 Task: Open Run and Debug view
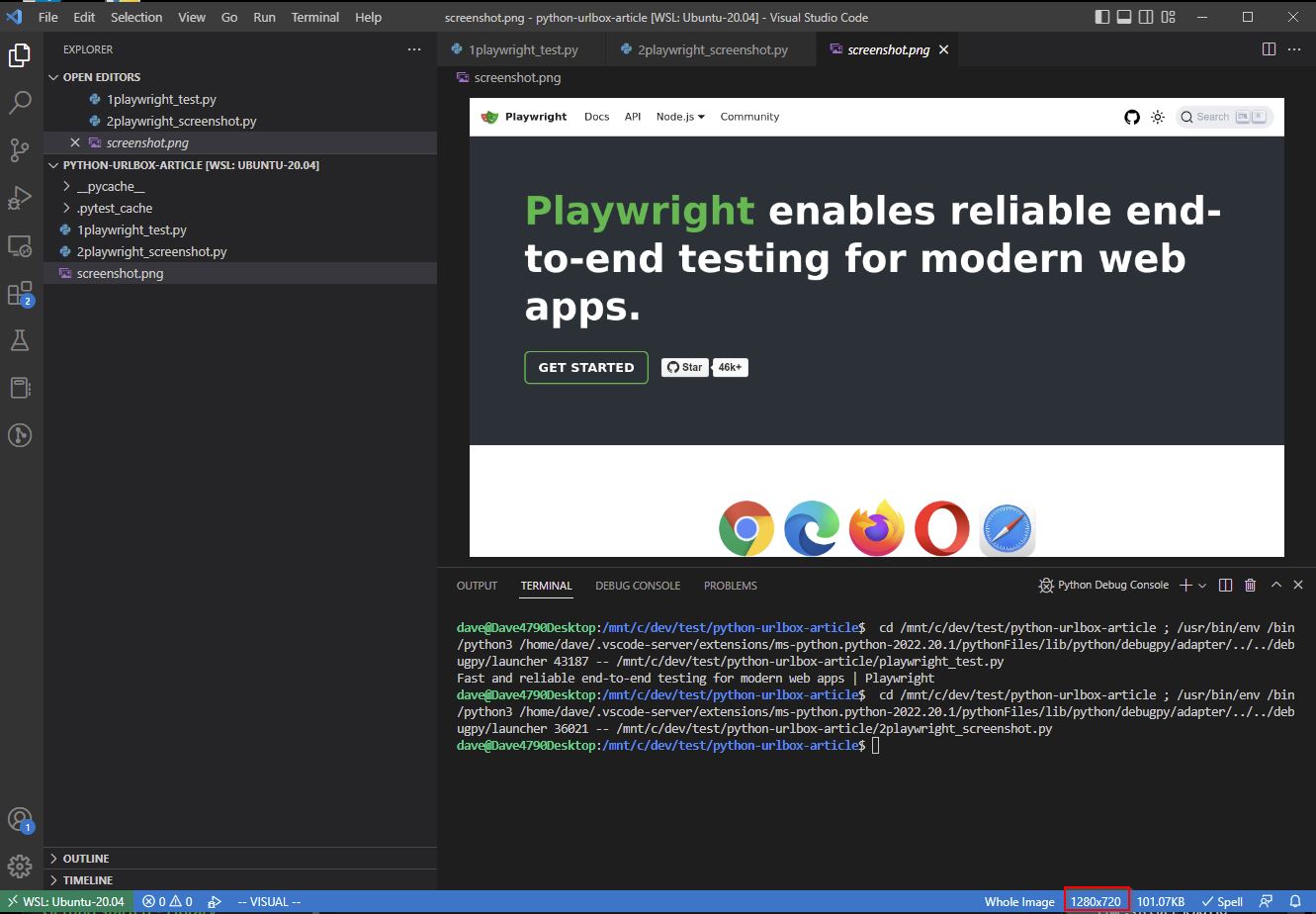(20, 198)
